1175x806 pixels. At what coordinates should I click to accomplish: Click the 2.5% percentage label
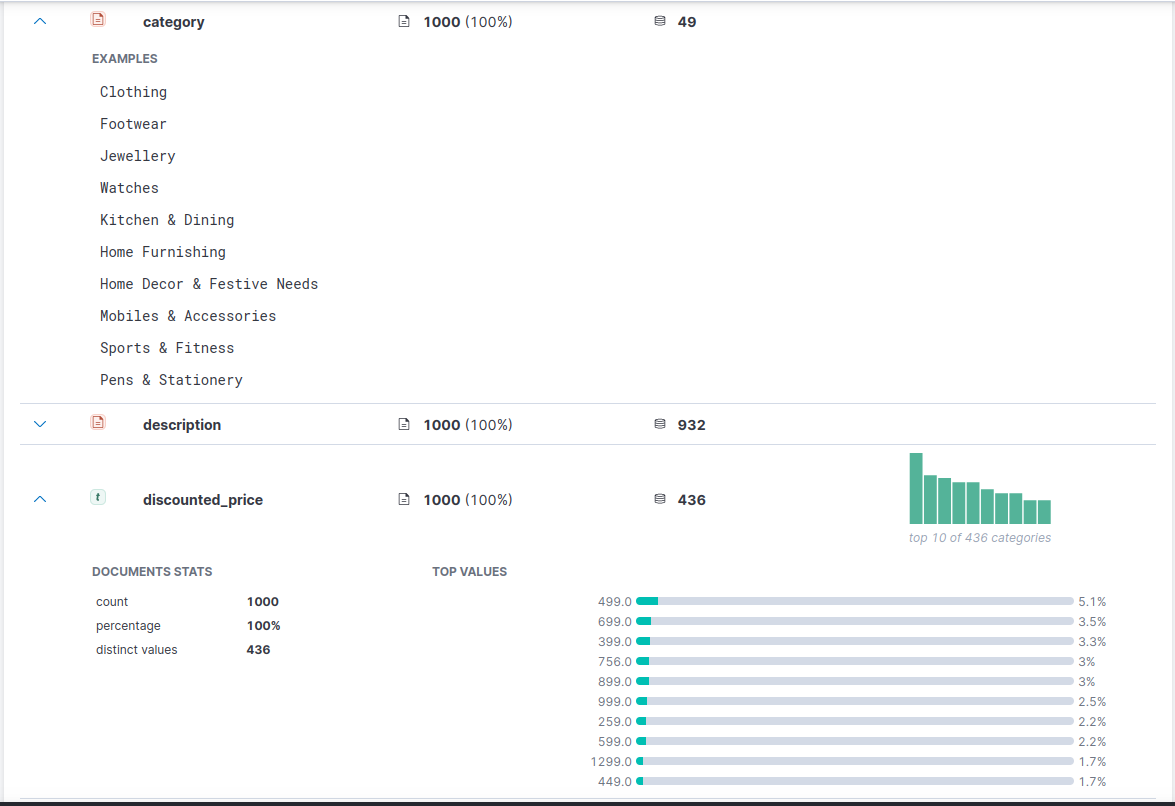1093,702
